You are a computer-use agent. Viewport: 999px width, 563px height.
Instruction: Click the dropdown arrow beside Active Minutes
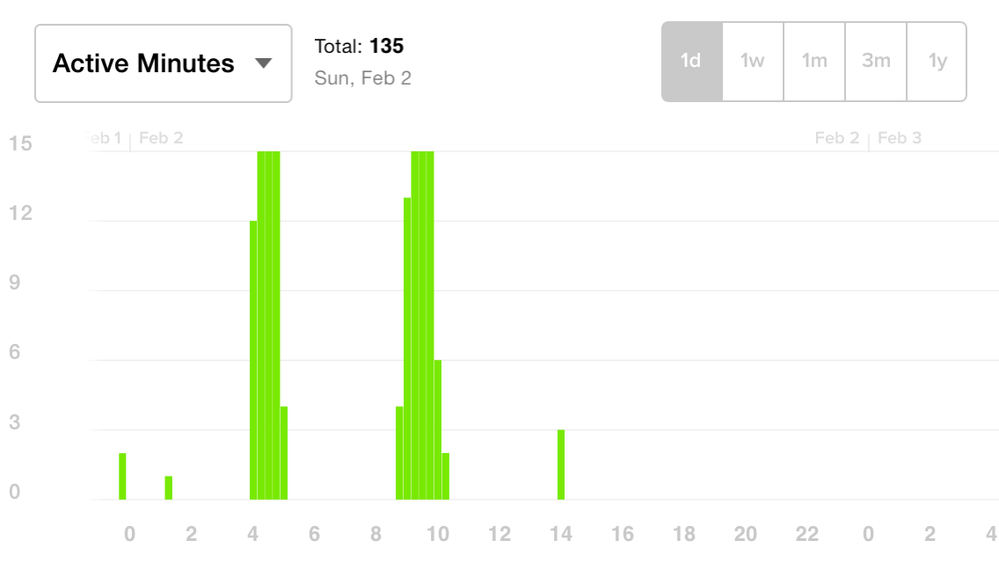coord(263,63)
